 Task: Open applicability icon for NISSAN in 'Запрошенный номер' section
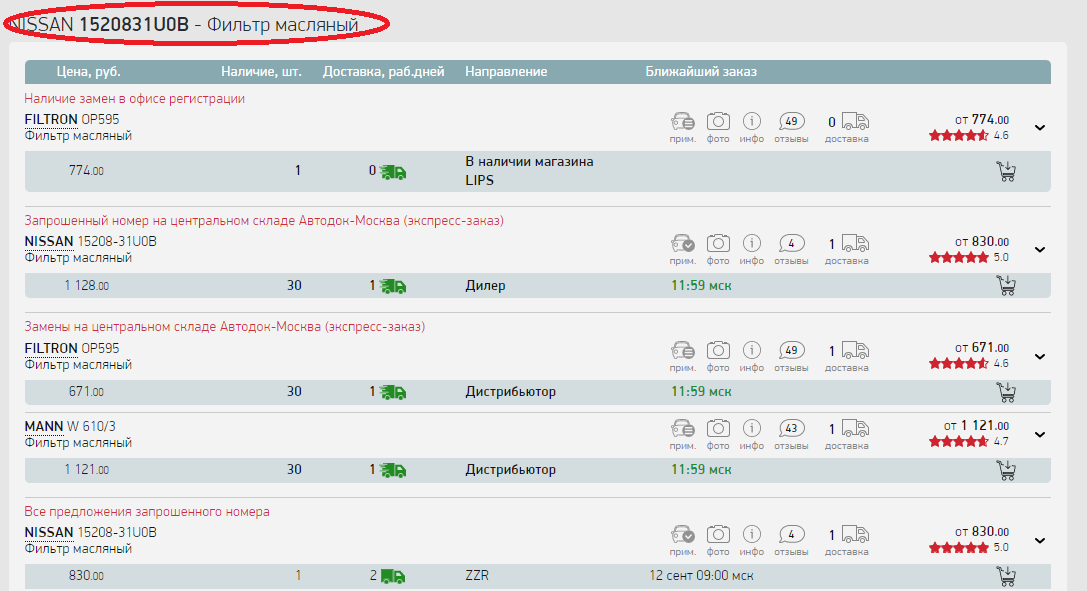[683, 244]
